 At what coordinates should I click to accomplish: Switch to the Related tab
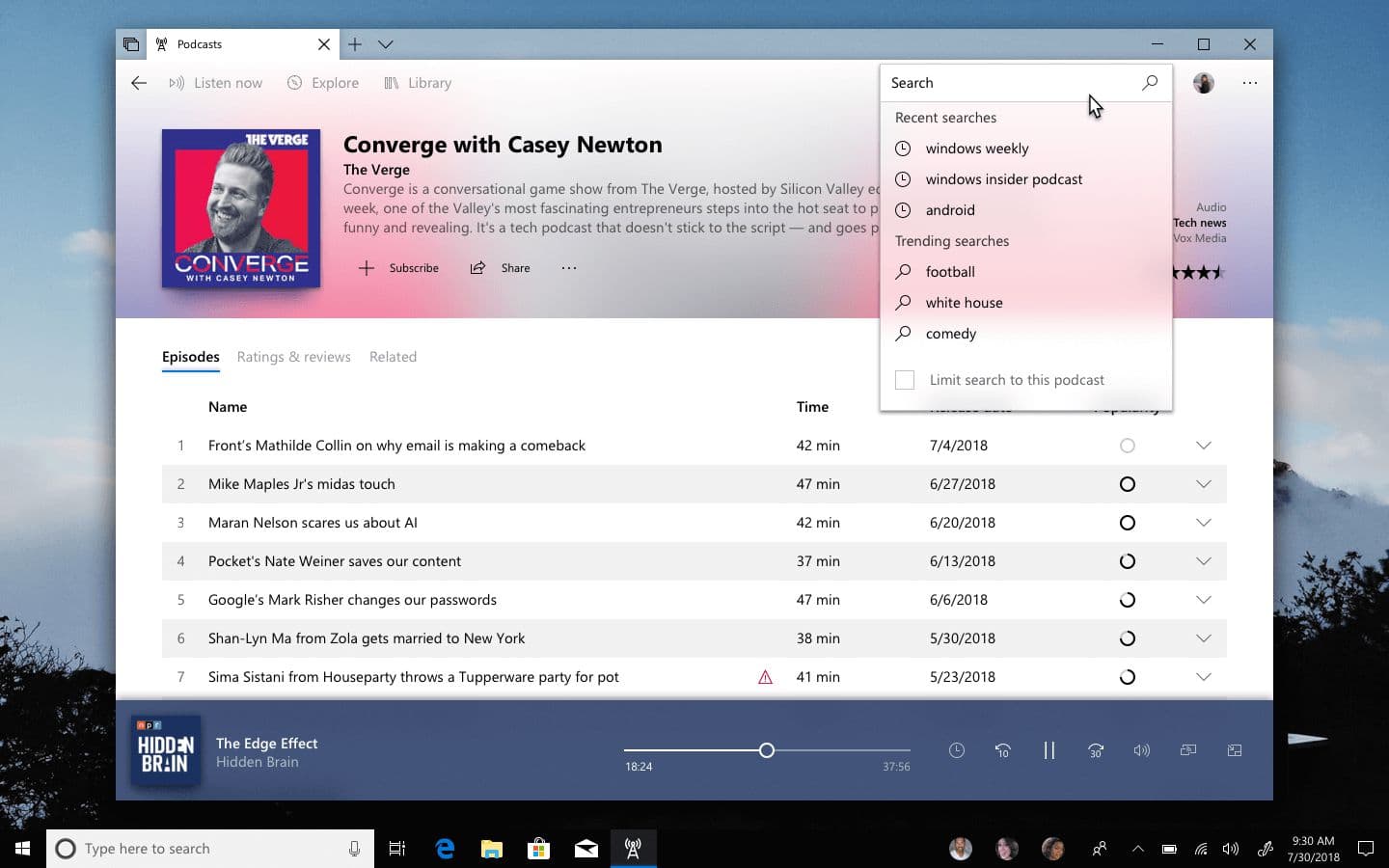[x=394, y=357]
